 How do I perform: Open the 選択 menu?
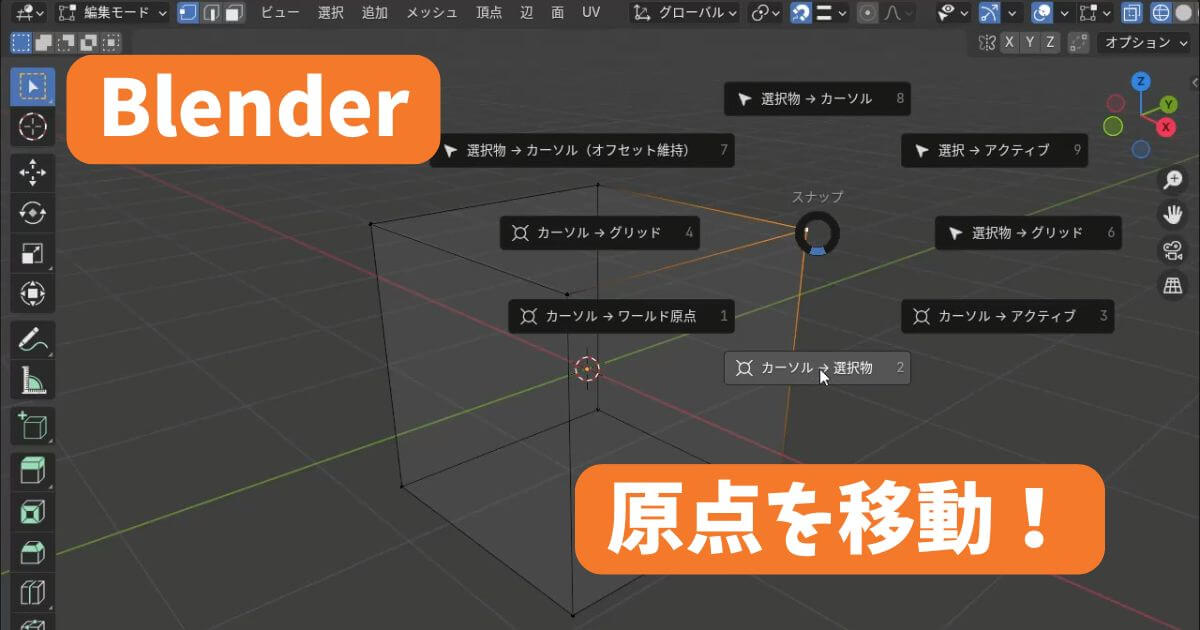(x=330, y=13)
